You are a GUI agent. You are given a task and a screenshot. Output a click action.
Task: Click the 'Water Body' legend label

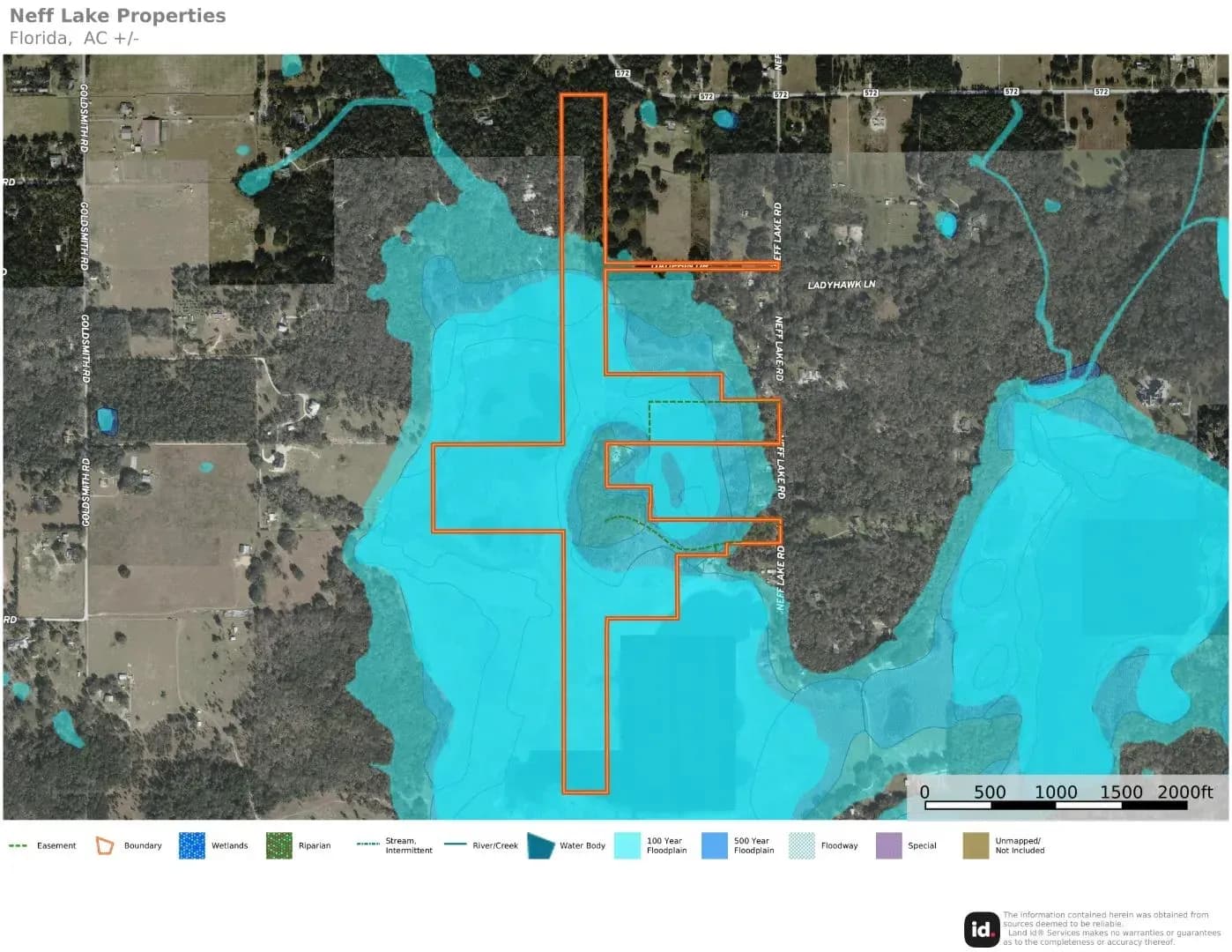[583, 846]
